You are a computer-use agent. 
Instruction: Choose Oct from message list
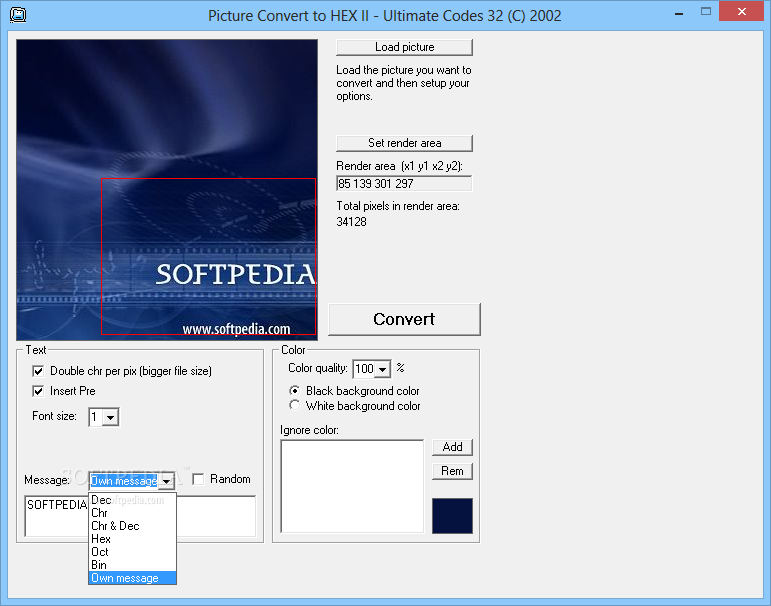[x=132, y=552]
